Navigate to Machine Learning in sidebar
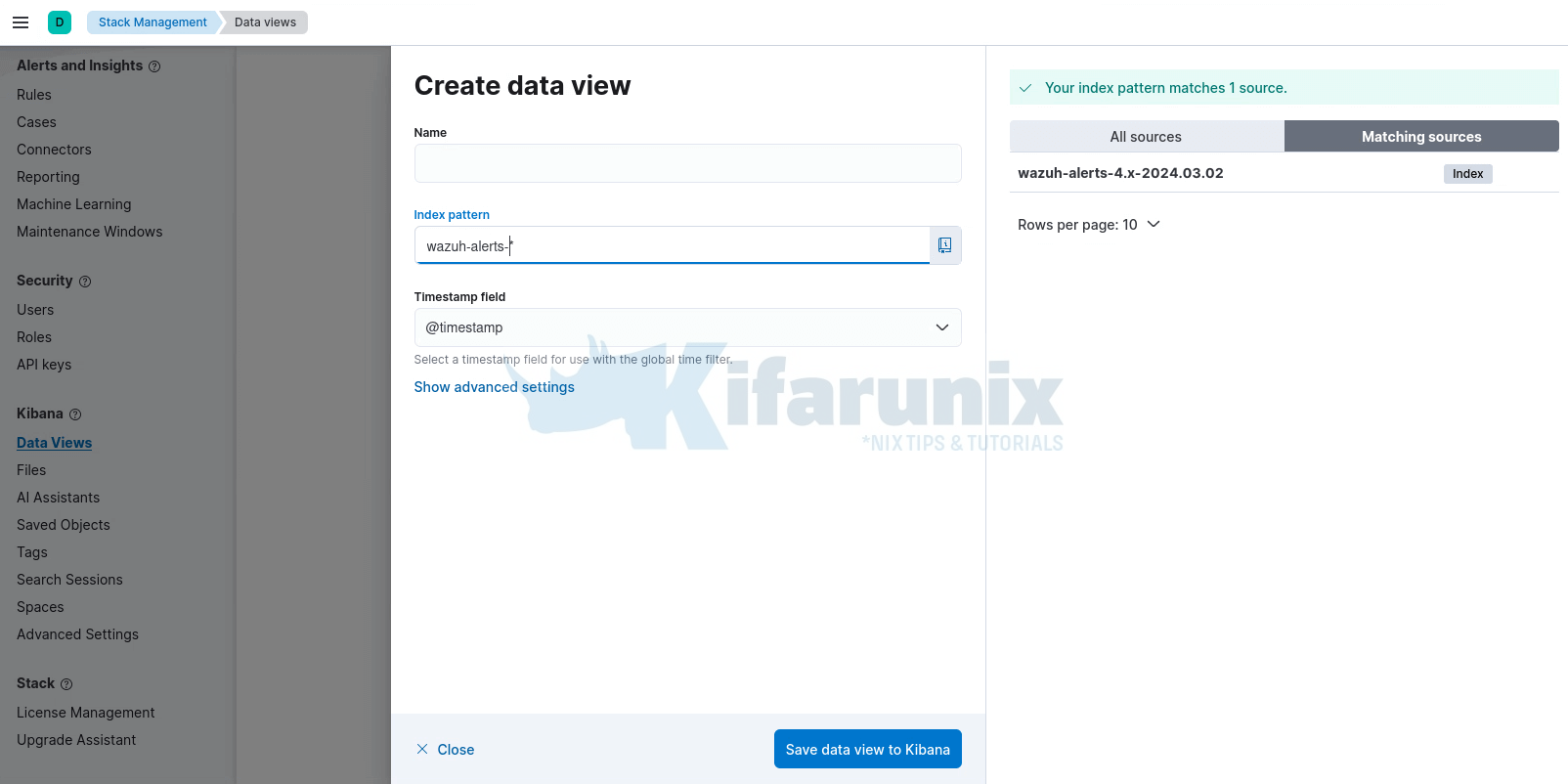The image size is (1568, 784). (x=74, y=204)
